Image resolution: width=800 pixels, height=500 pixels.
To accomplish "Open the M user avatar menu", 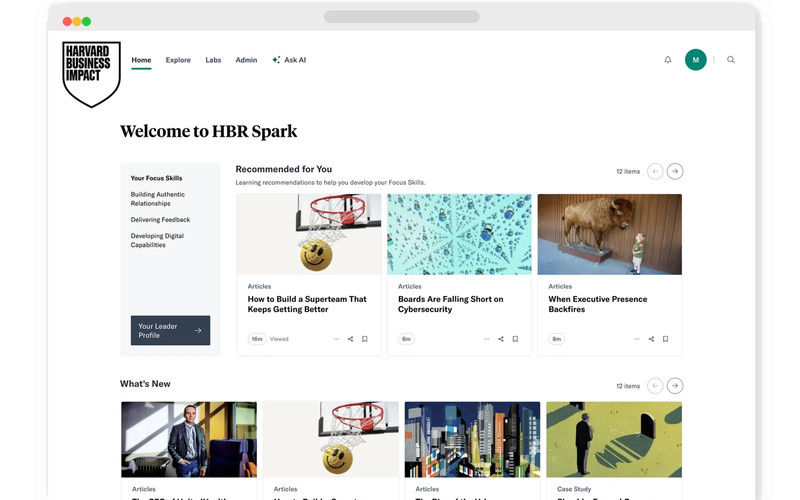I will coord(695,60).
